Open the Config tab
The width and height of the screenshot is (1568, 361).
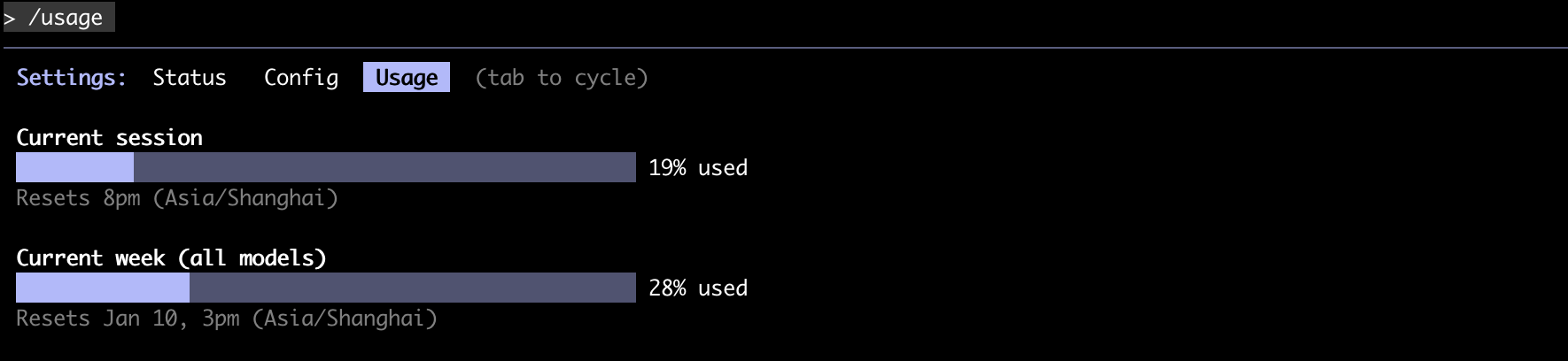[x=301, y=78]
